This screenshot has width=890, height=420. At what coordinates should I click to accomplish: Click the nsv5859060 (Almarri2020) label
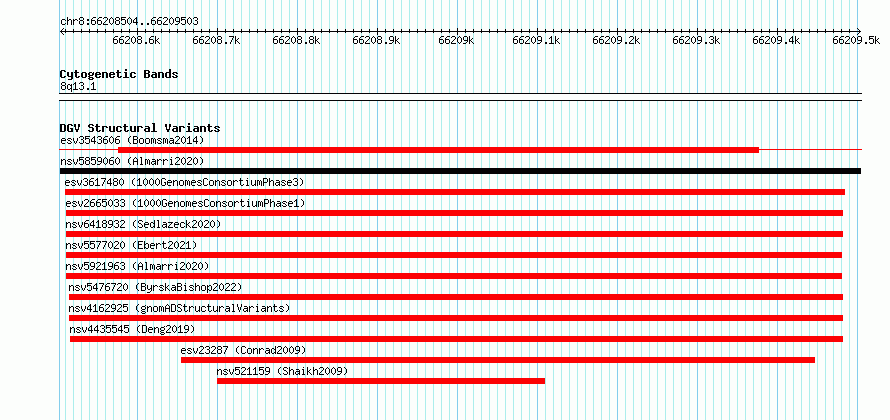point(132,161)
